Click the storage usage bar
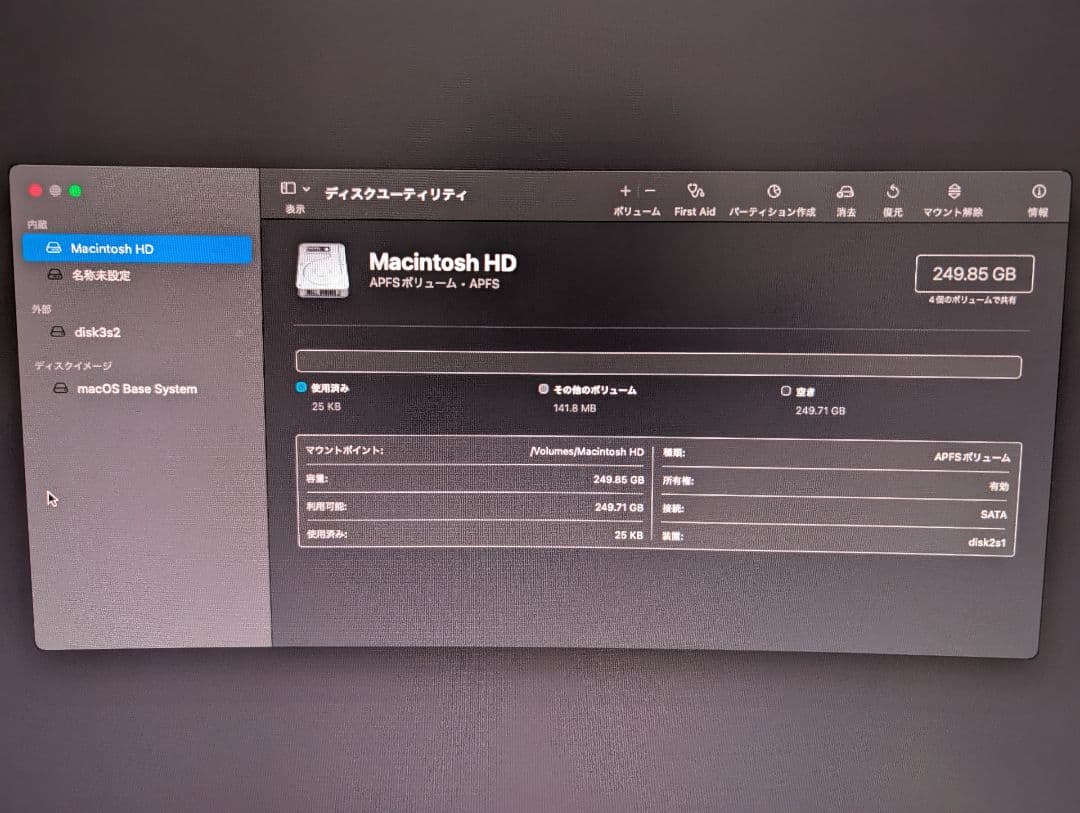Screen dimensions: 1080x813 [x=658, y=364]
